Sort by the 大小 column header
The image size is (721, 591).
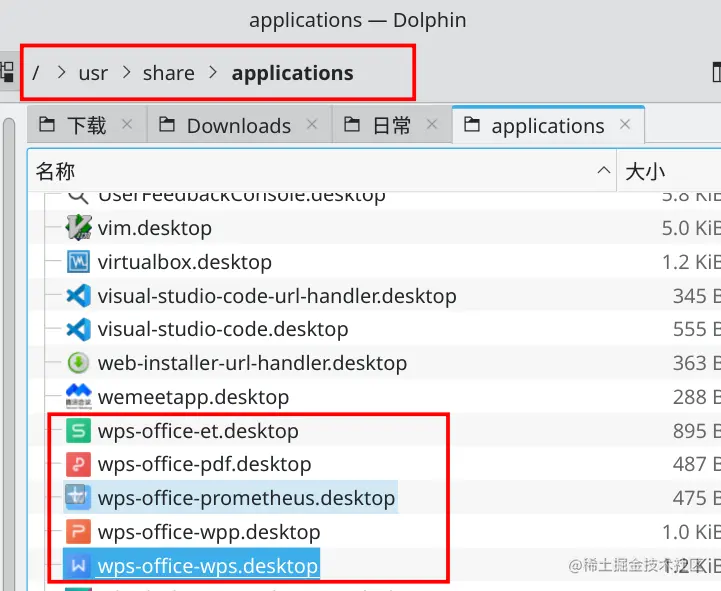[646, 171]
